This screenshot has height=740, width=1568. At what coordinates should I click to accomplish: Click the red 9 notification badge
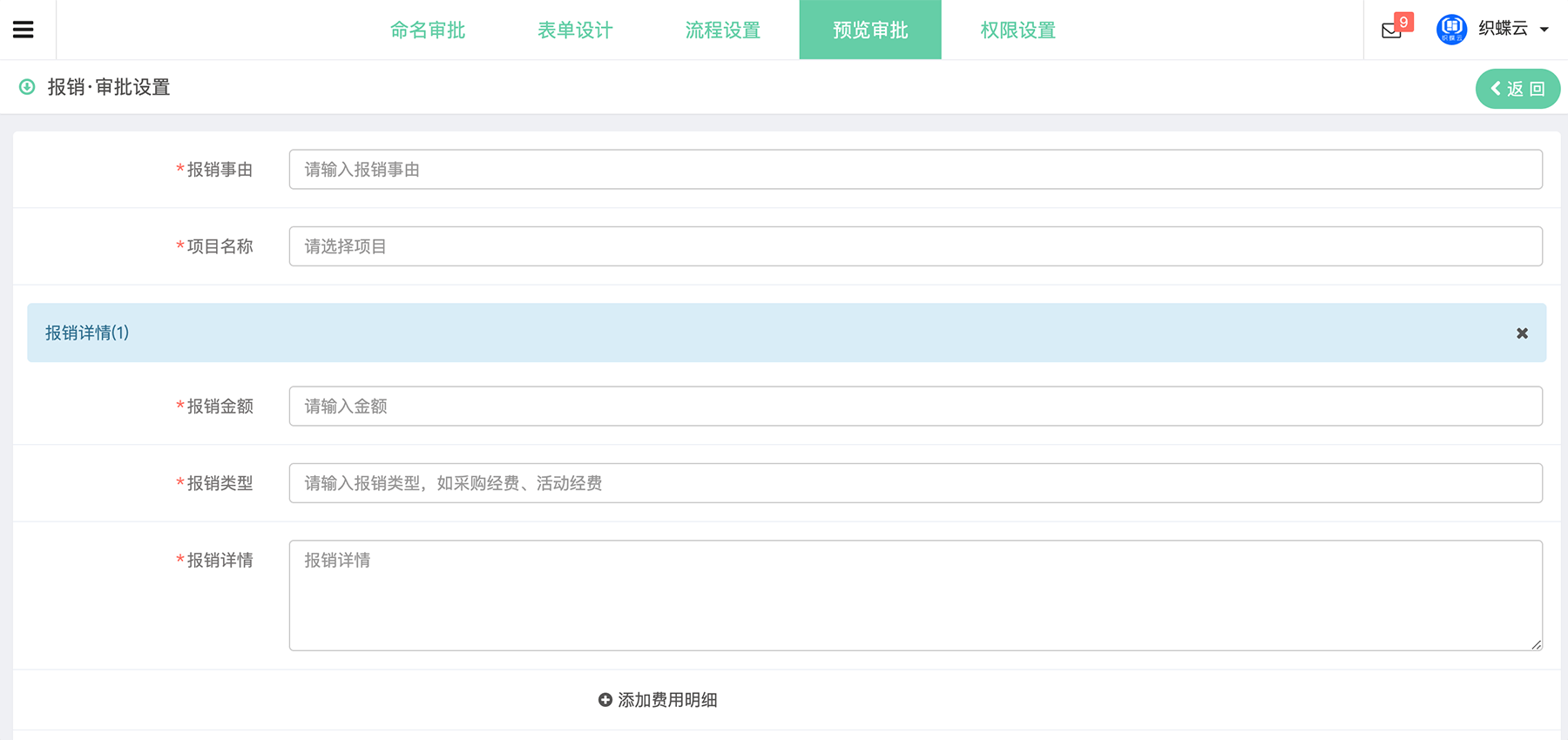[1403, 22]
